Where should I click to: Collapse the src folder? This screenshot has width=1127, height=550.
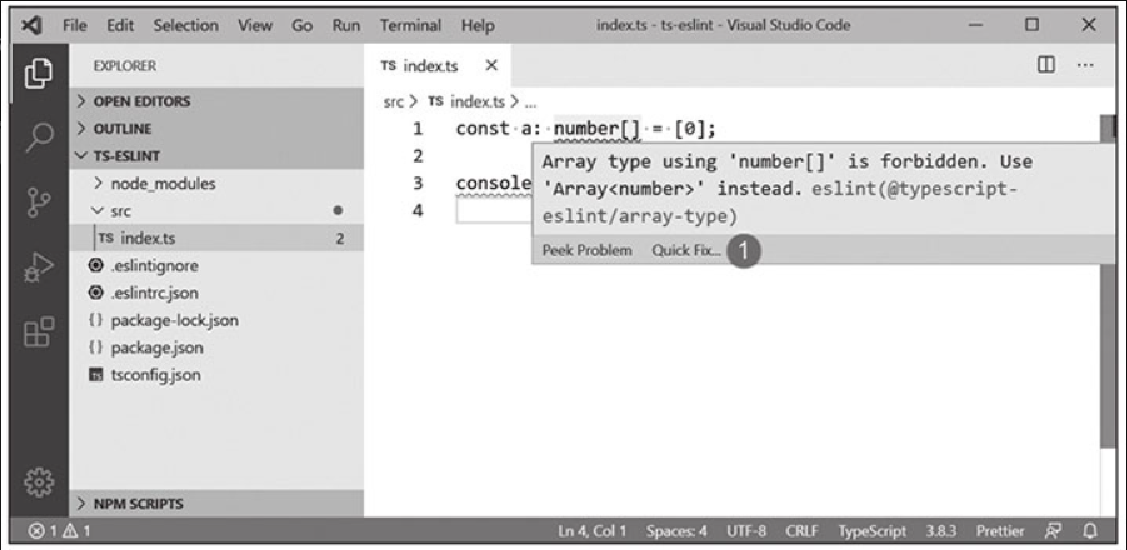(216, 211)
